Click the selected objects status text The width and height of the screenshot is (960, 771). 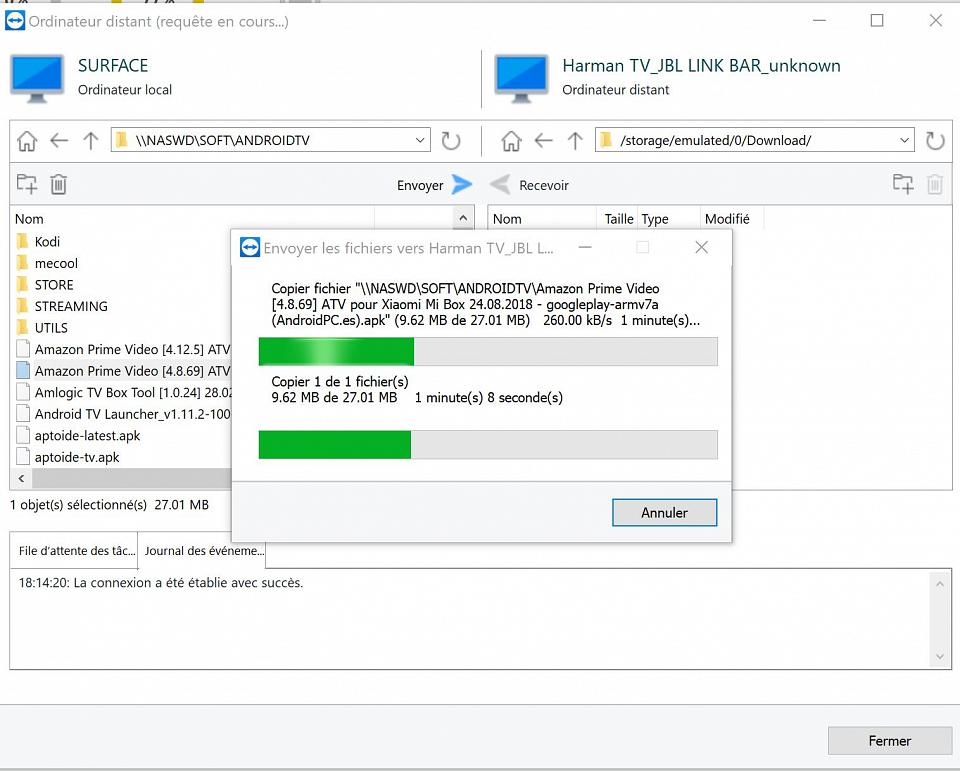point(109,505)
